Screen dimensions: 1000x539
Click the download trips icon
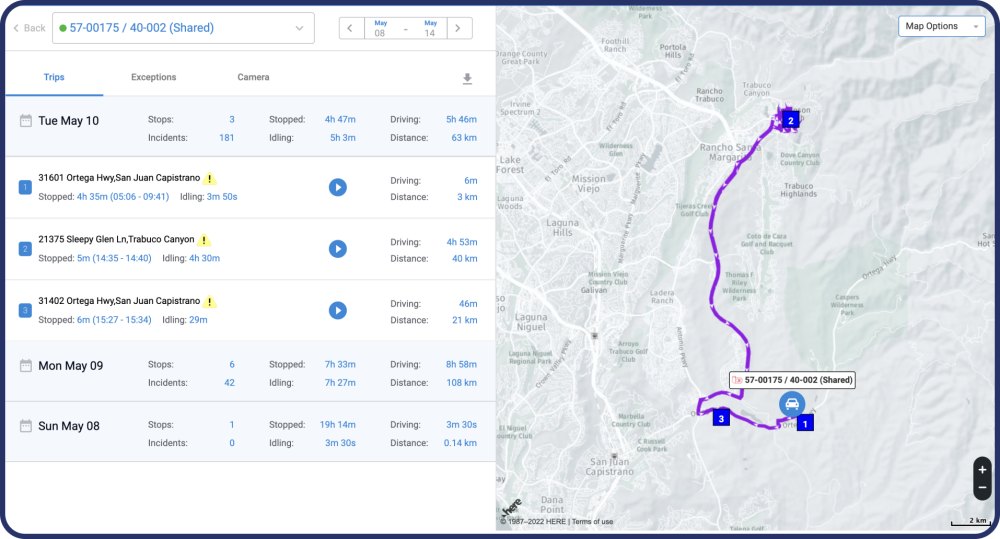pos(467,79)
